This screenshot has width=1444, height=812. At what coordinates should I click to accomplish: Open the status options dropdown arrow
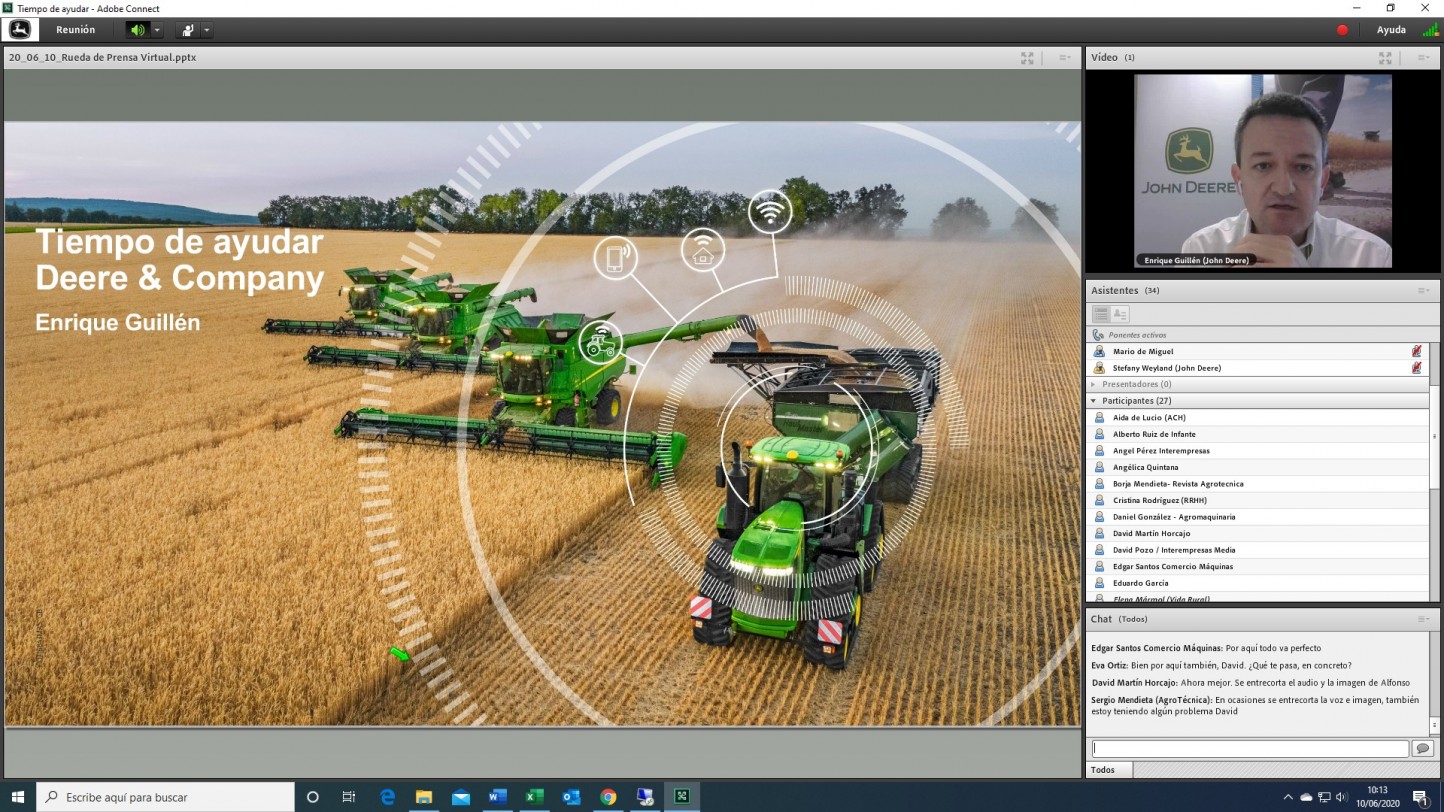pos(206,30)
